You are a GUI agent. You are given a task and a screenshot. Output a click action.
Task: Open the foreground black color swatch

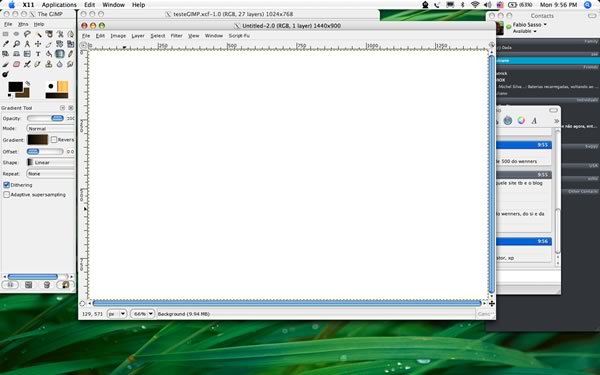pos(16,86)
